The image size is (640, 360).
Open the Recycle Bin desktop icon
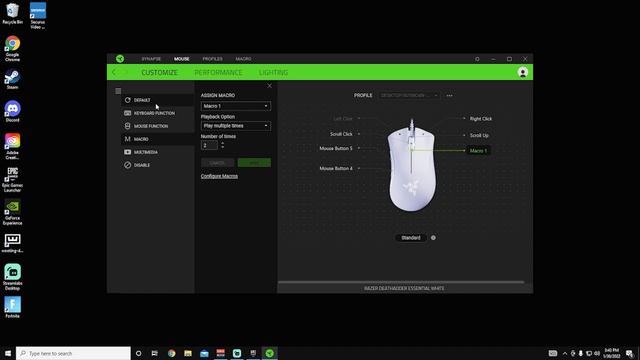pyautogui.click(x=13, y=13)
